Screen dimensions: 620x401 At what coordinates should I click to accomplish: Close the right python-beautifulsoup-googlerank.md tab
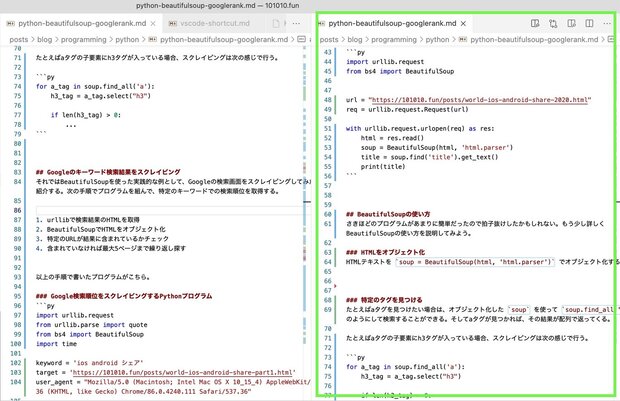[x=463, y=24]
